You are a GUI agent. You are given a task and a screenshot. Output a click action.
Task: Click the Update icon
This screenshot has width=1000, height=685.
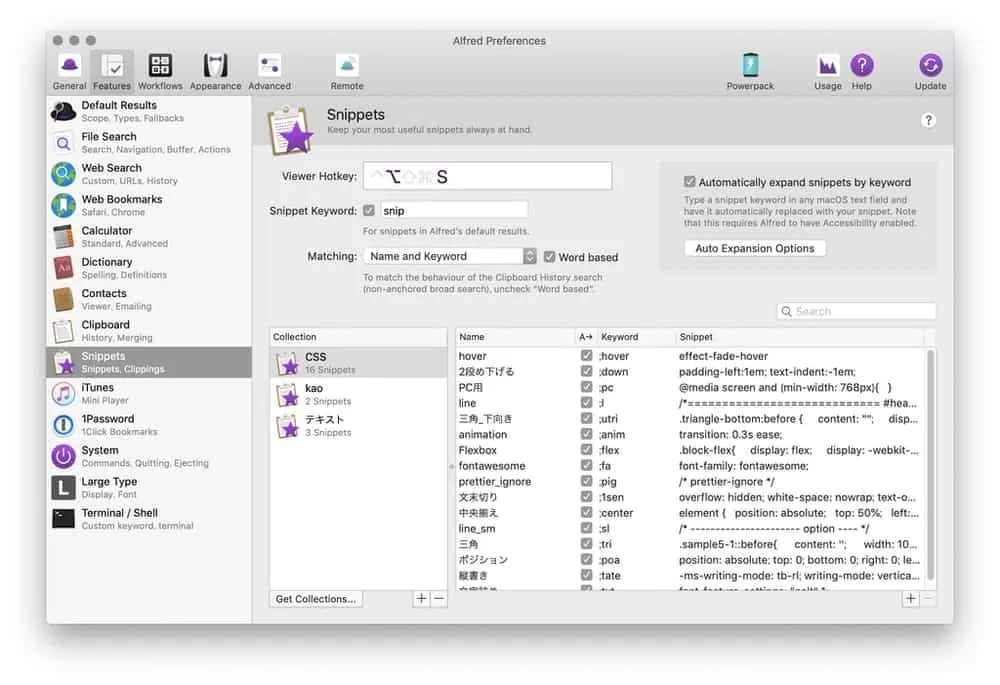pos(930,68)
